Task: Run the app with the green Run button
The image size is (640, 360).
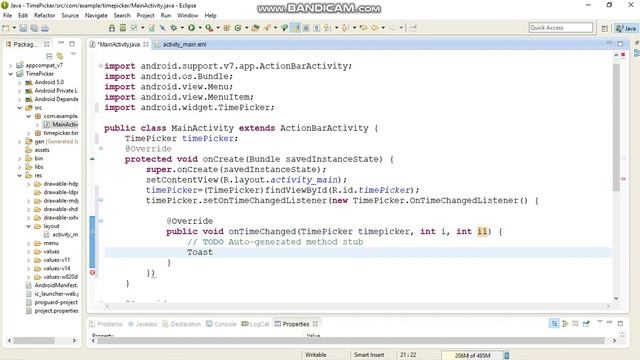Action: [x=191, y=28]
